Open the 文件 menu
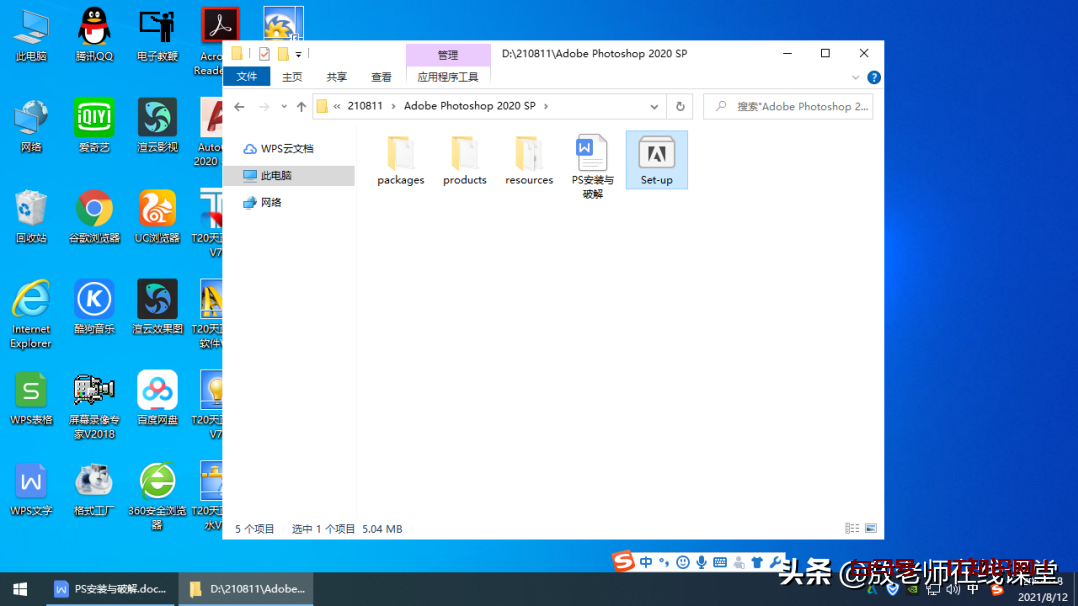Screen dimensions: 1078x606 [x=247, y=76]
